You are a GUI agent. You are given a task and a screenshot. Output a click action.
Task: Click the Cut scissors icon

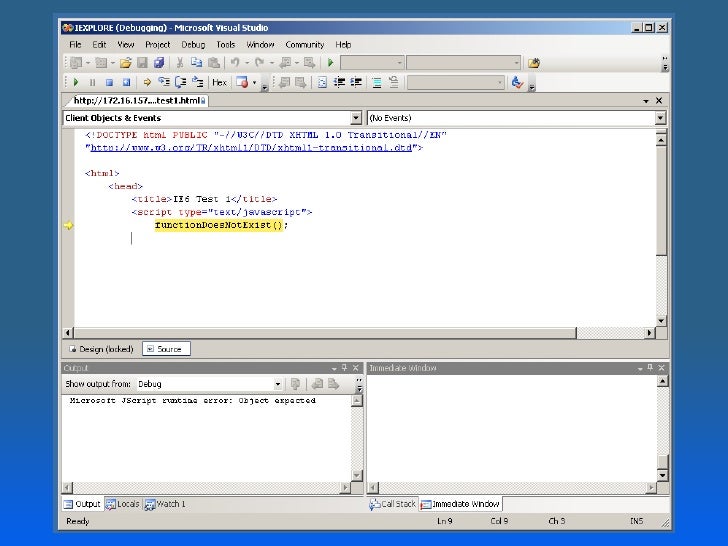180,62
